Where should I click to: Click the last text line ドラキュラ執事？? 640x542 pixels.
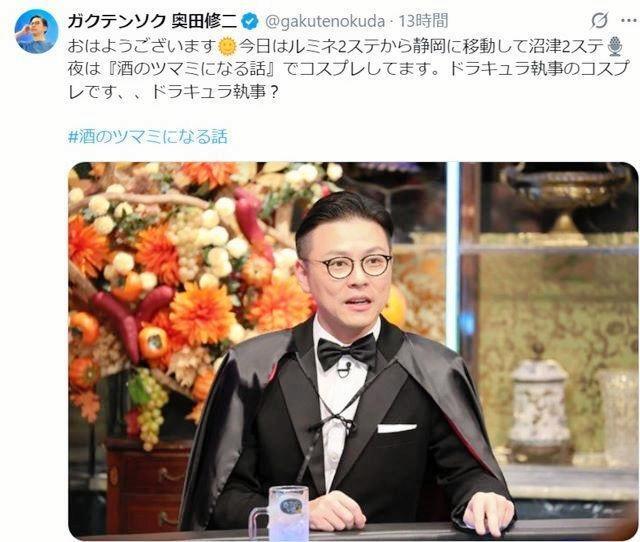173,92
